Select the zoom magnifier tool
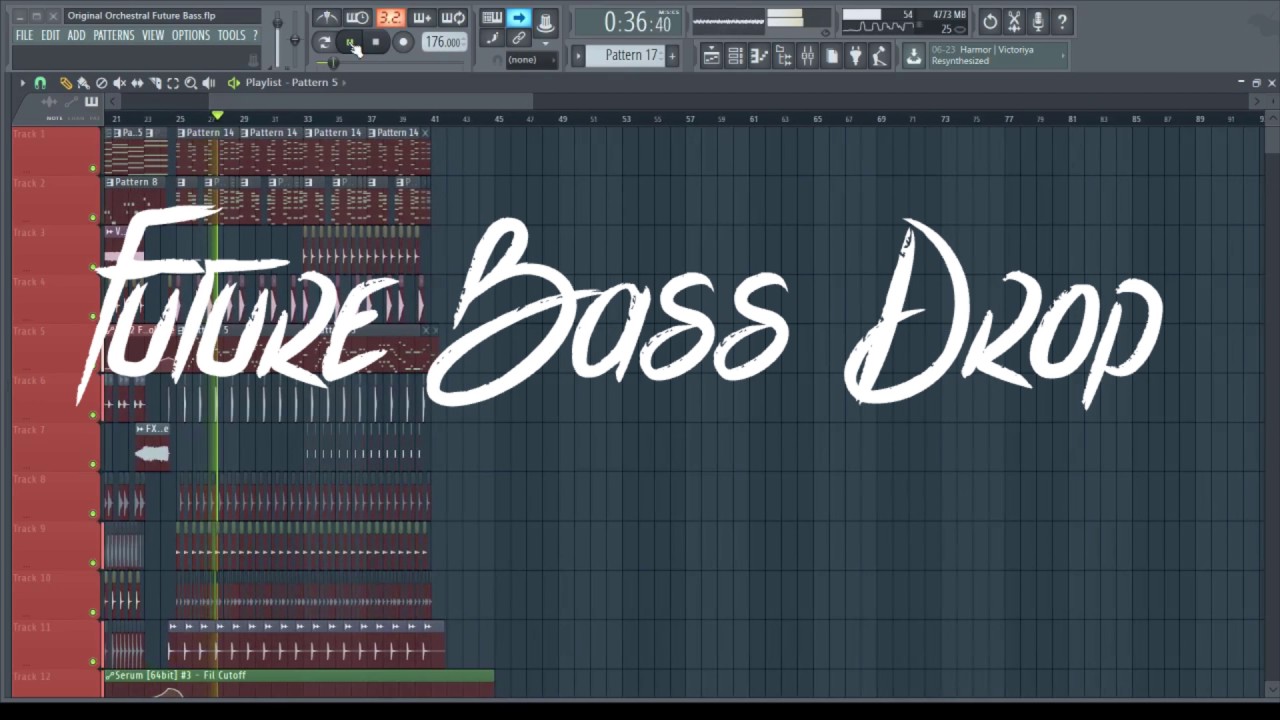This screenshot has height=720, width=1280. point(190,83)
